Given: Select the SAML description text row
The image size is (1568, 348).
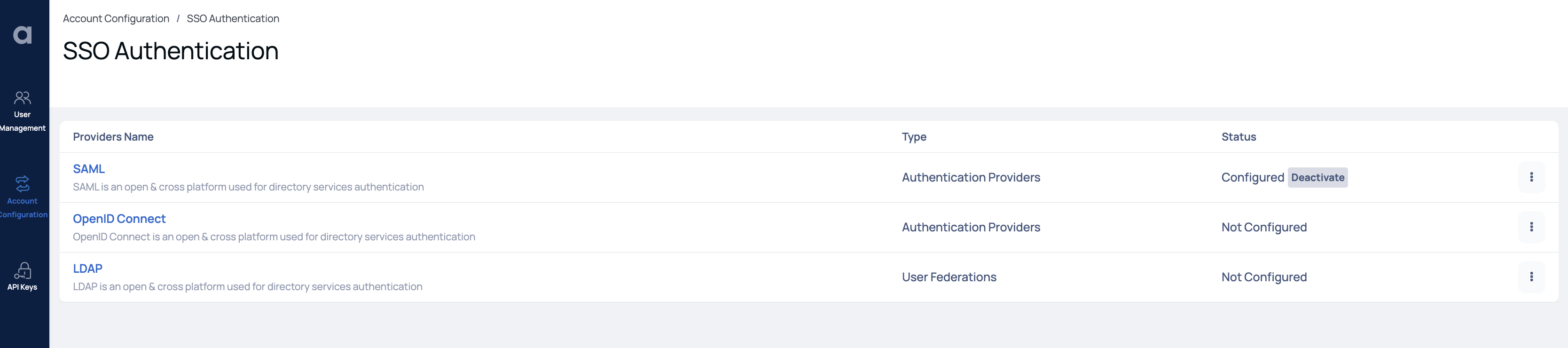Looking at the screenshot, I should tap(248, 187).
